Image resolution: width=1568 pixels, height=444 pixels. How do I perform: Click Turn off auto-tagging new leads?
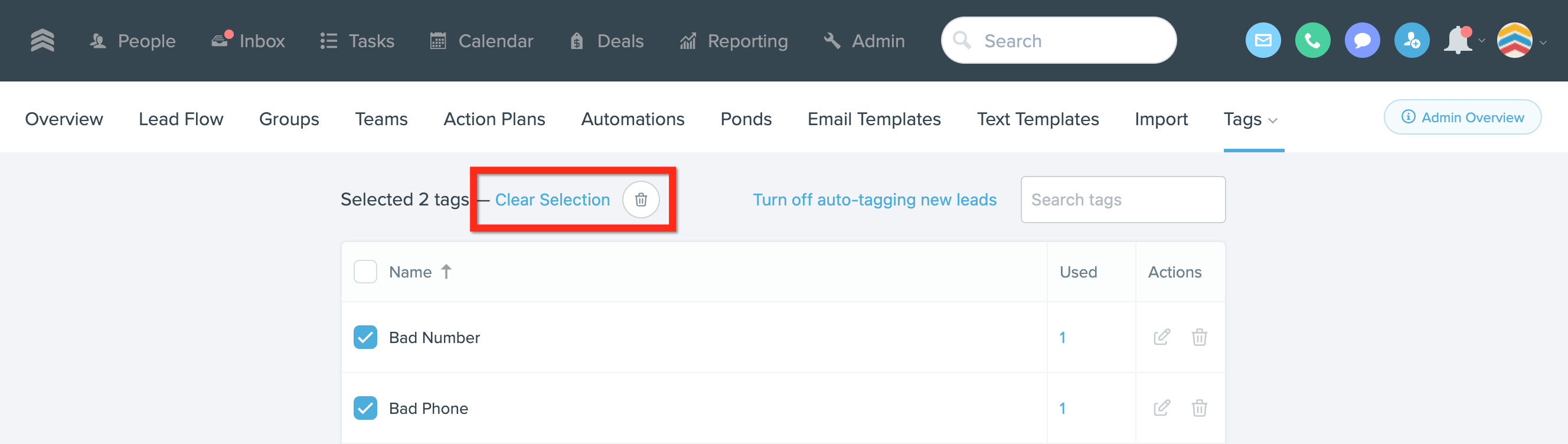[874, 200]
